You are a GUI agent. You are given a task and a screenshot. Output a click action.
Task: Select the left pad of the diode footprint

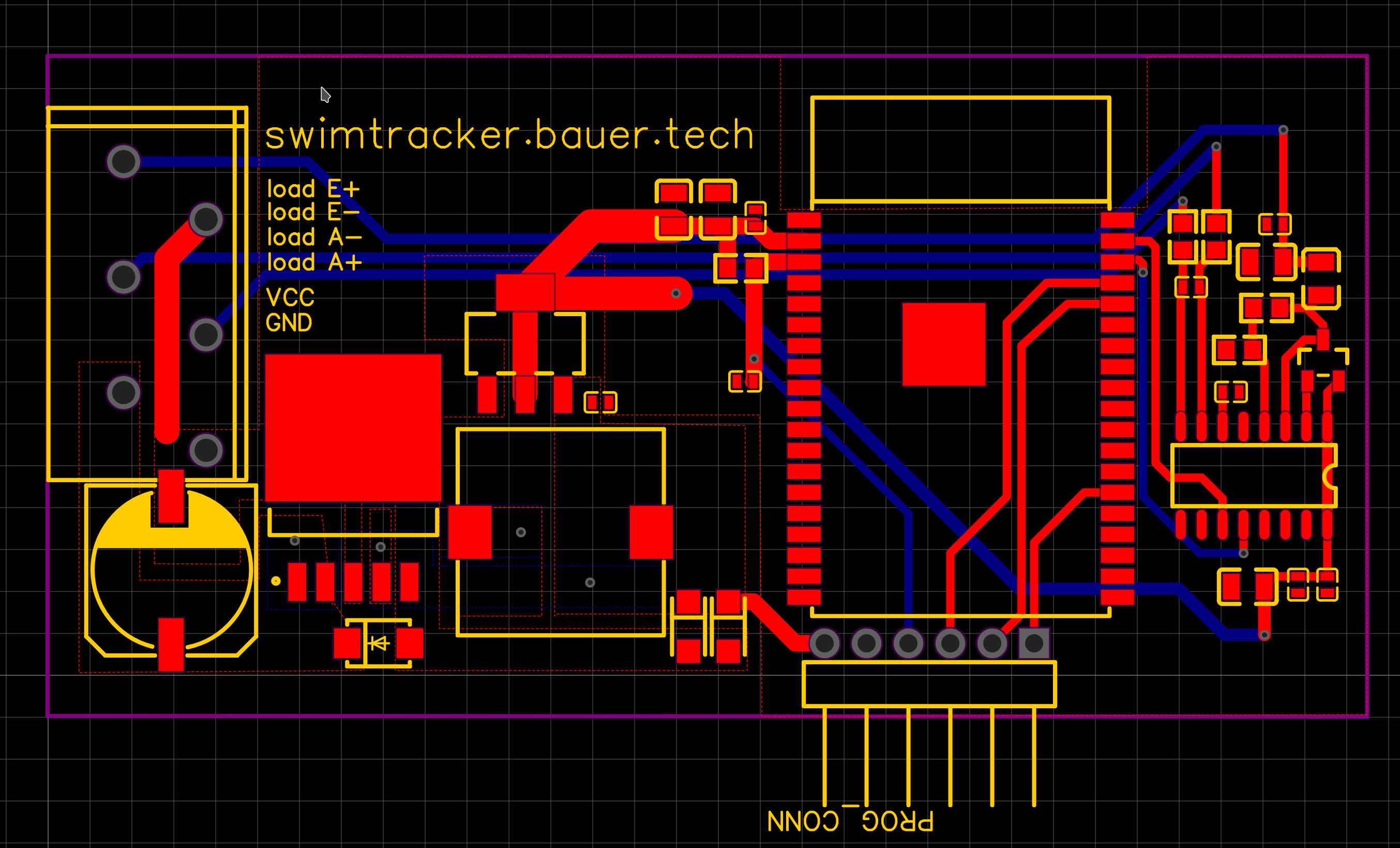click(347, 643)
